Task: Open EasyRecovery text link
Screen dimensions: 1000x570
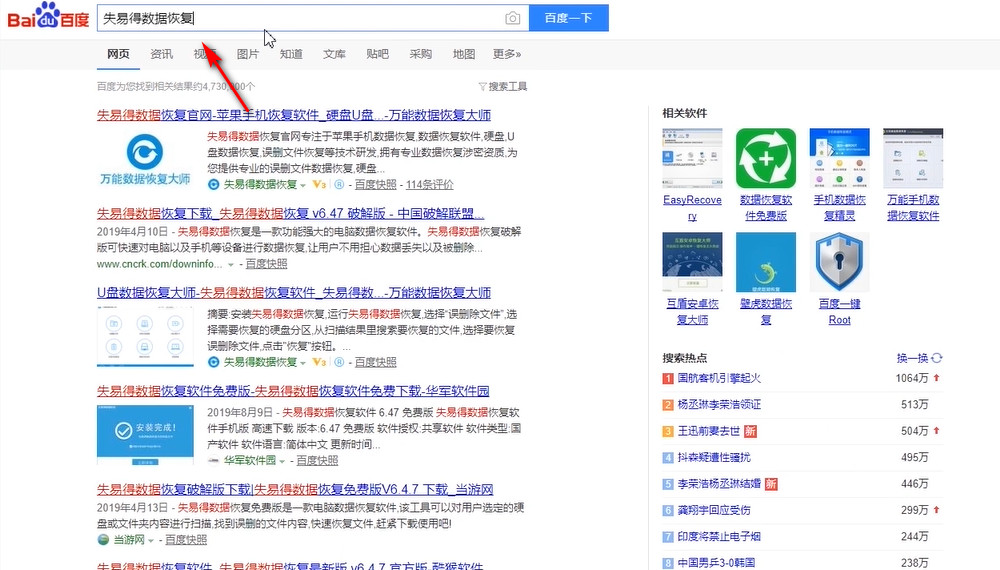Action: [692, 208]
